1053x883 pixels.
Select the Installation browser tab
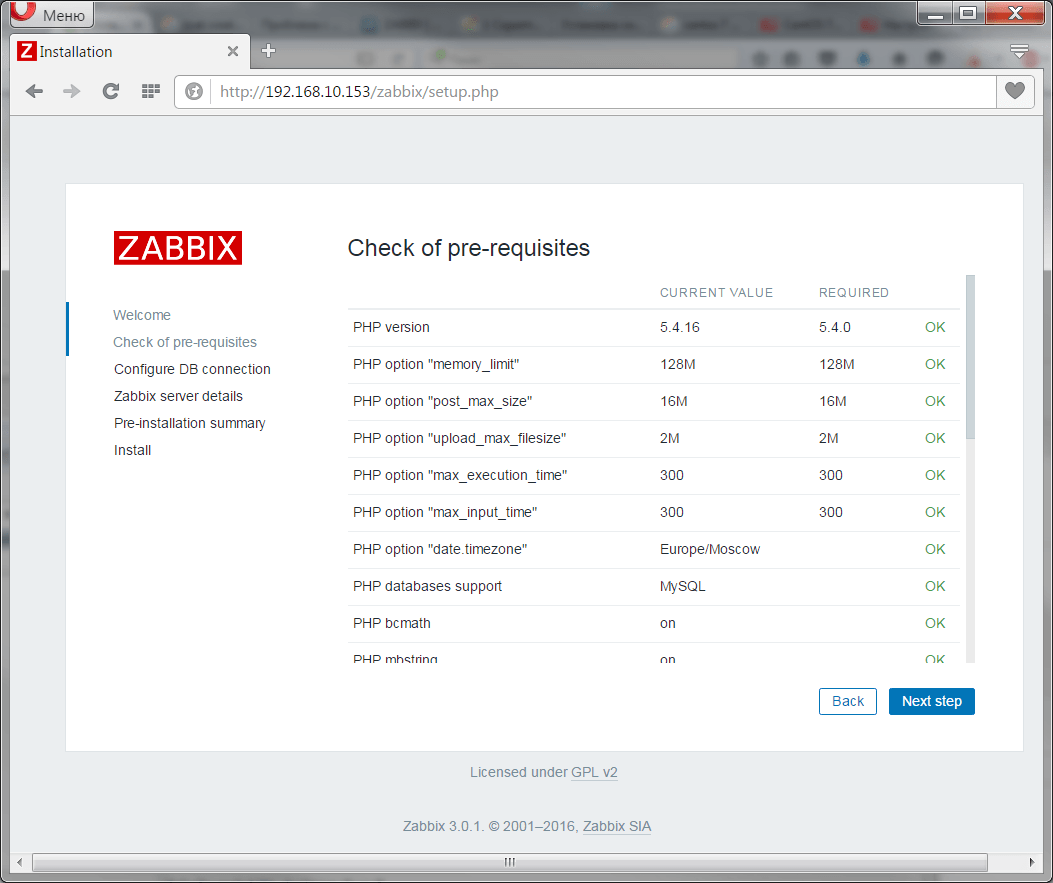120,52
